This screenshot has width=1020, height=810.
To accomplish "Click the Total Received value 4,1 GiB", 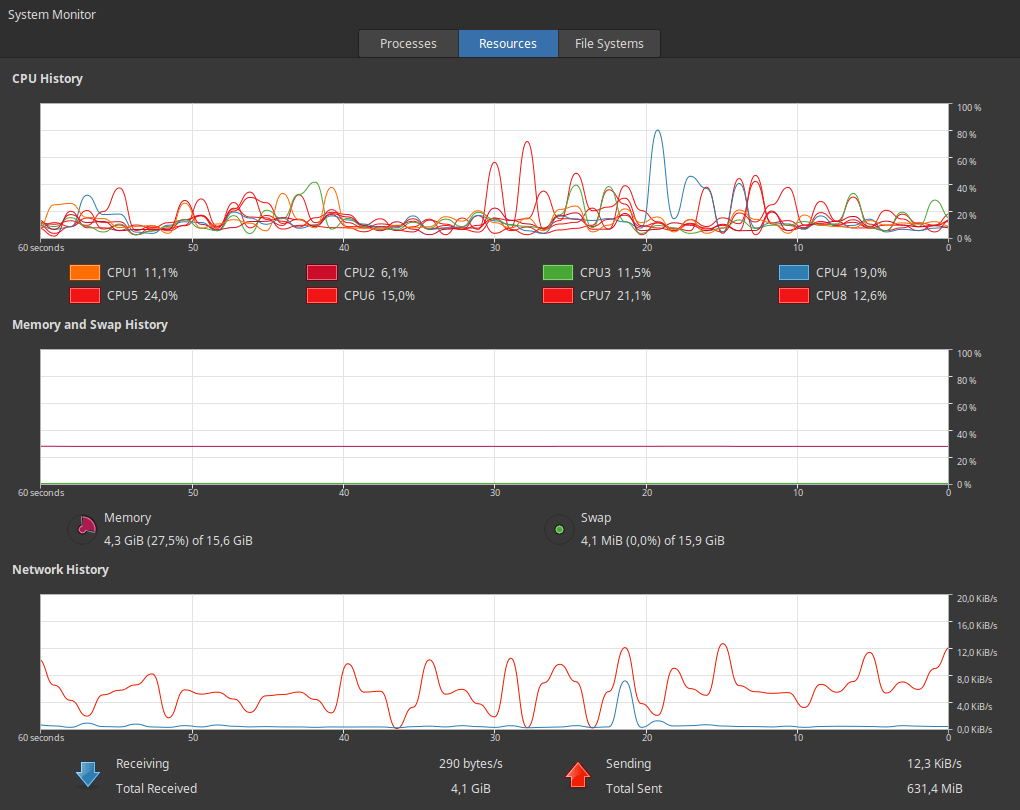I will (471, 788).
